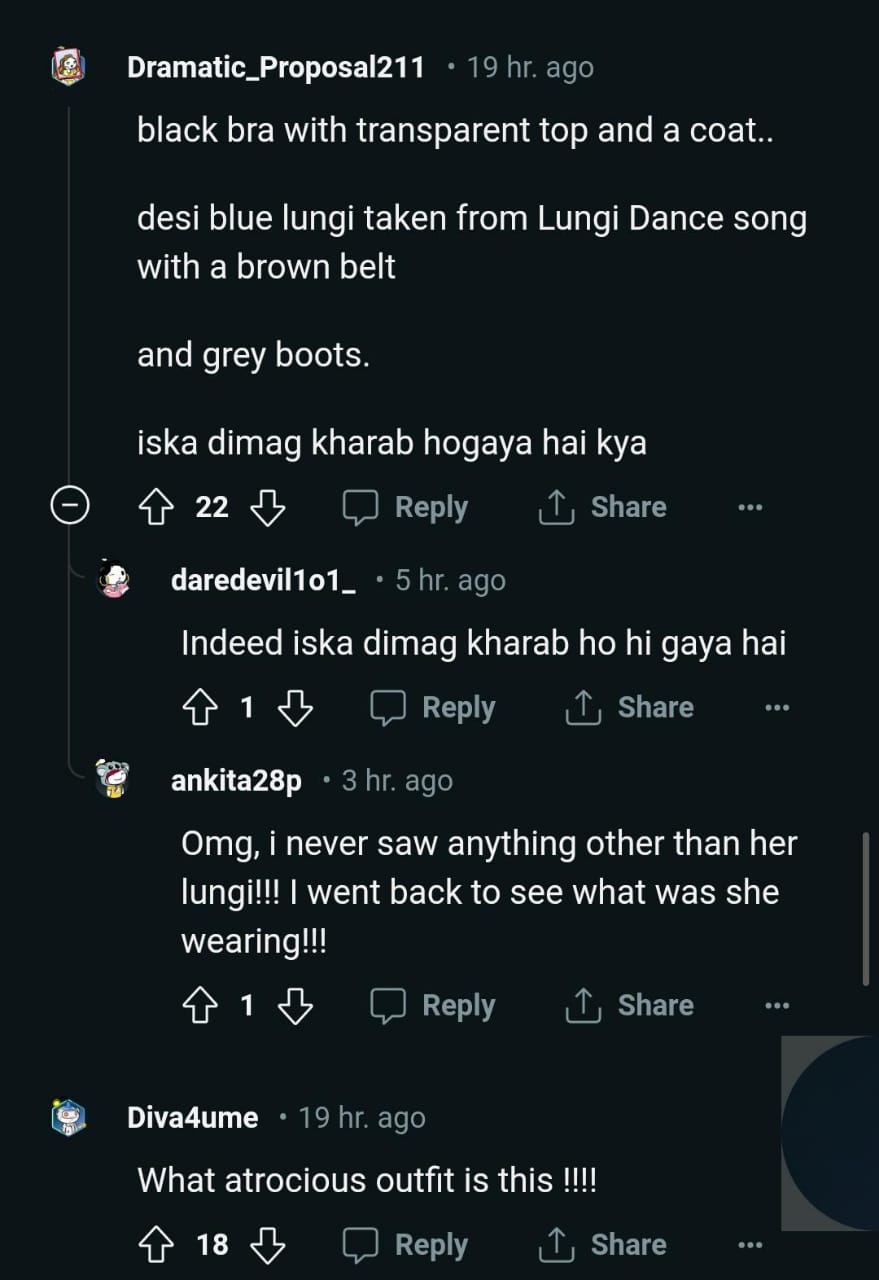Collapse the Dramatic_Proposal211 comment thread
The width and height of the screenshot is (879, 1280).
coord(70,507)
